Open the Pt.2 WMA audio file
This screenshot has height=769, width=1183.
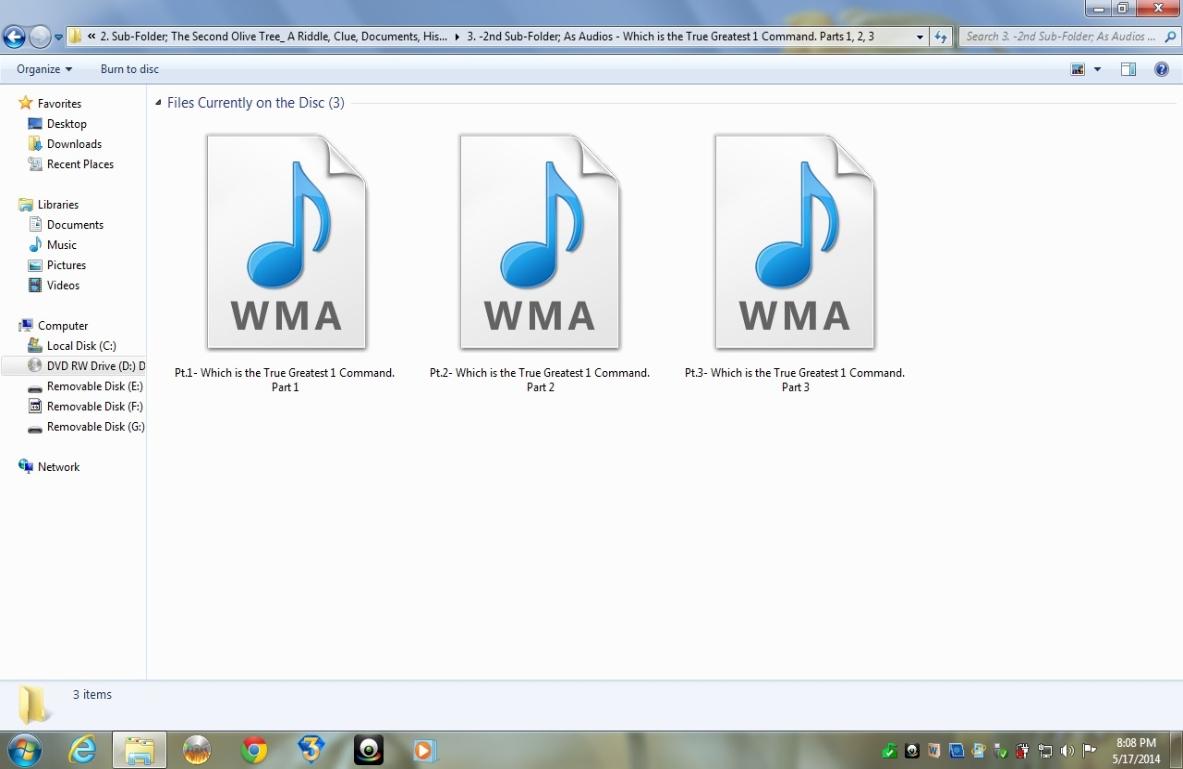540,243
